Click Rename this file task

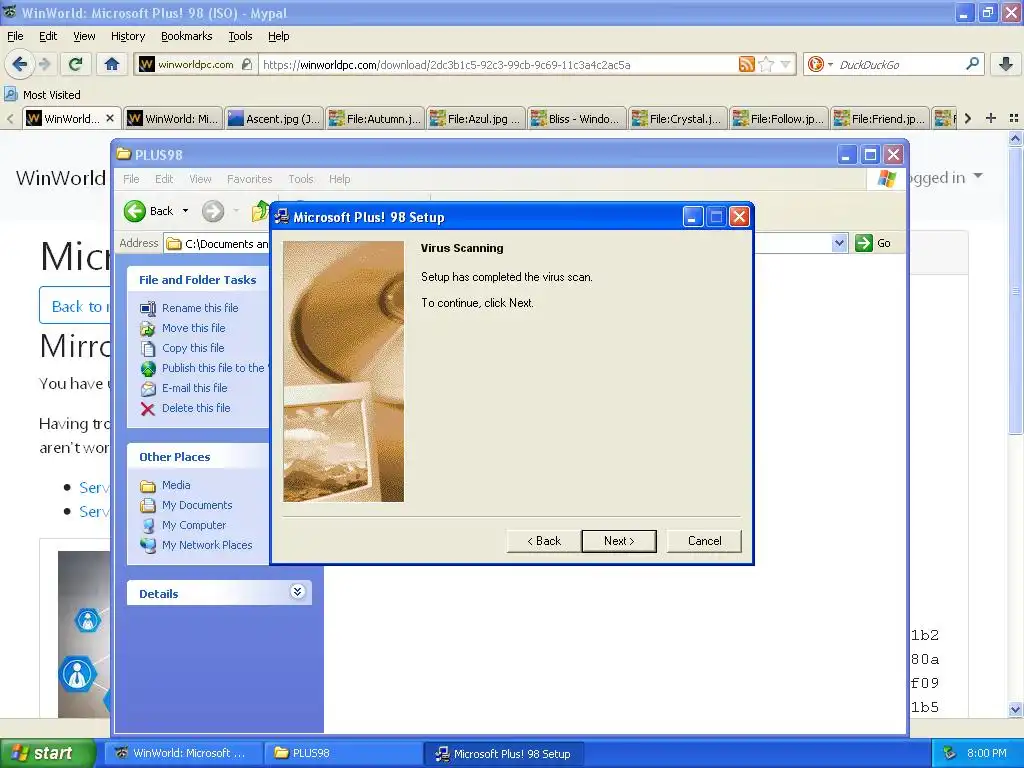[200, 308]
